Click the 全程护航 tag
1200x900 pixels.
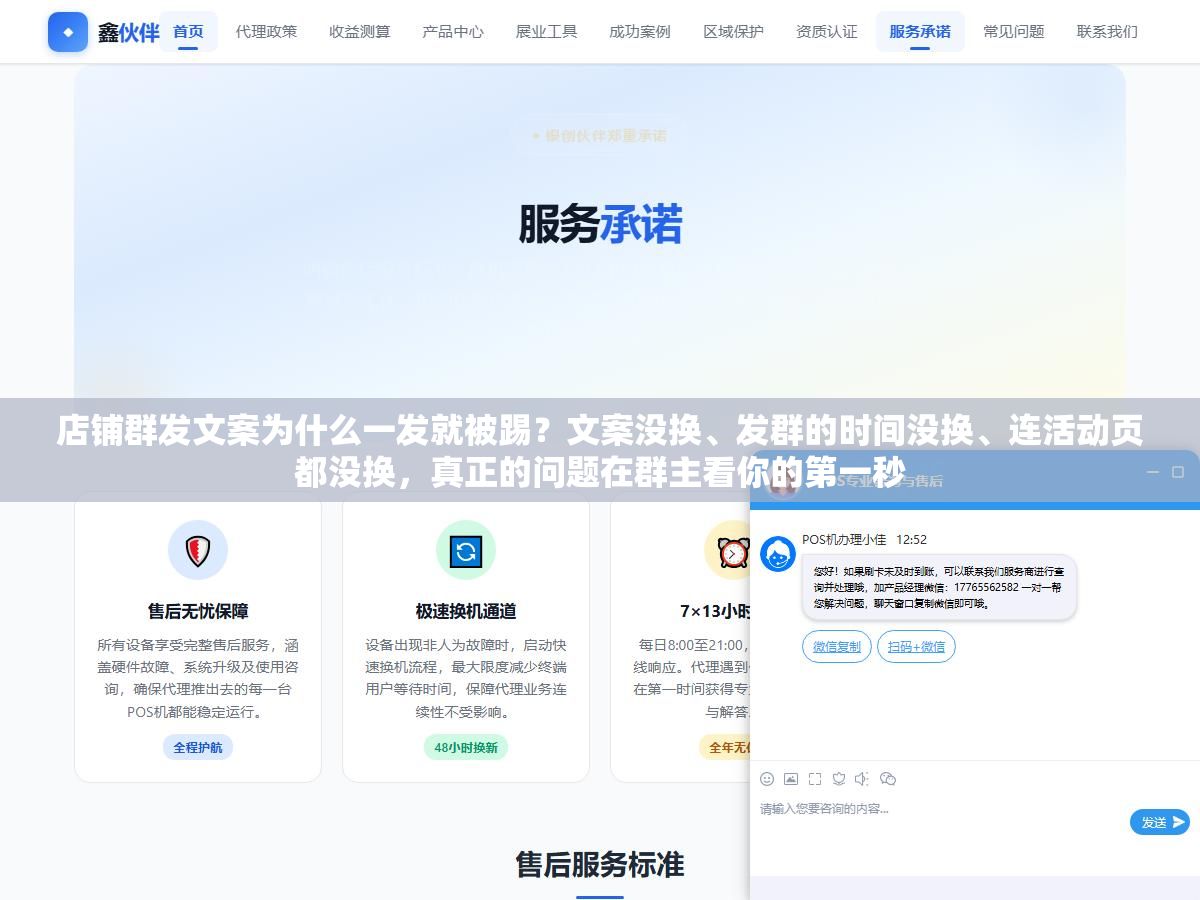(x=198, y=747)
